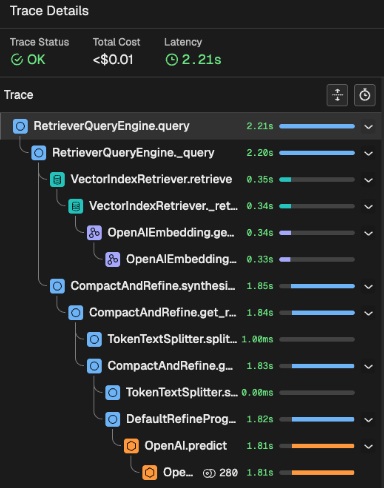Collapse the CompactAndRefine.get_r... chevron
This screenshot has width=384, height=488.
pyautogui.click(x=368, y=313)
